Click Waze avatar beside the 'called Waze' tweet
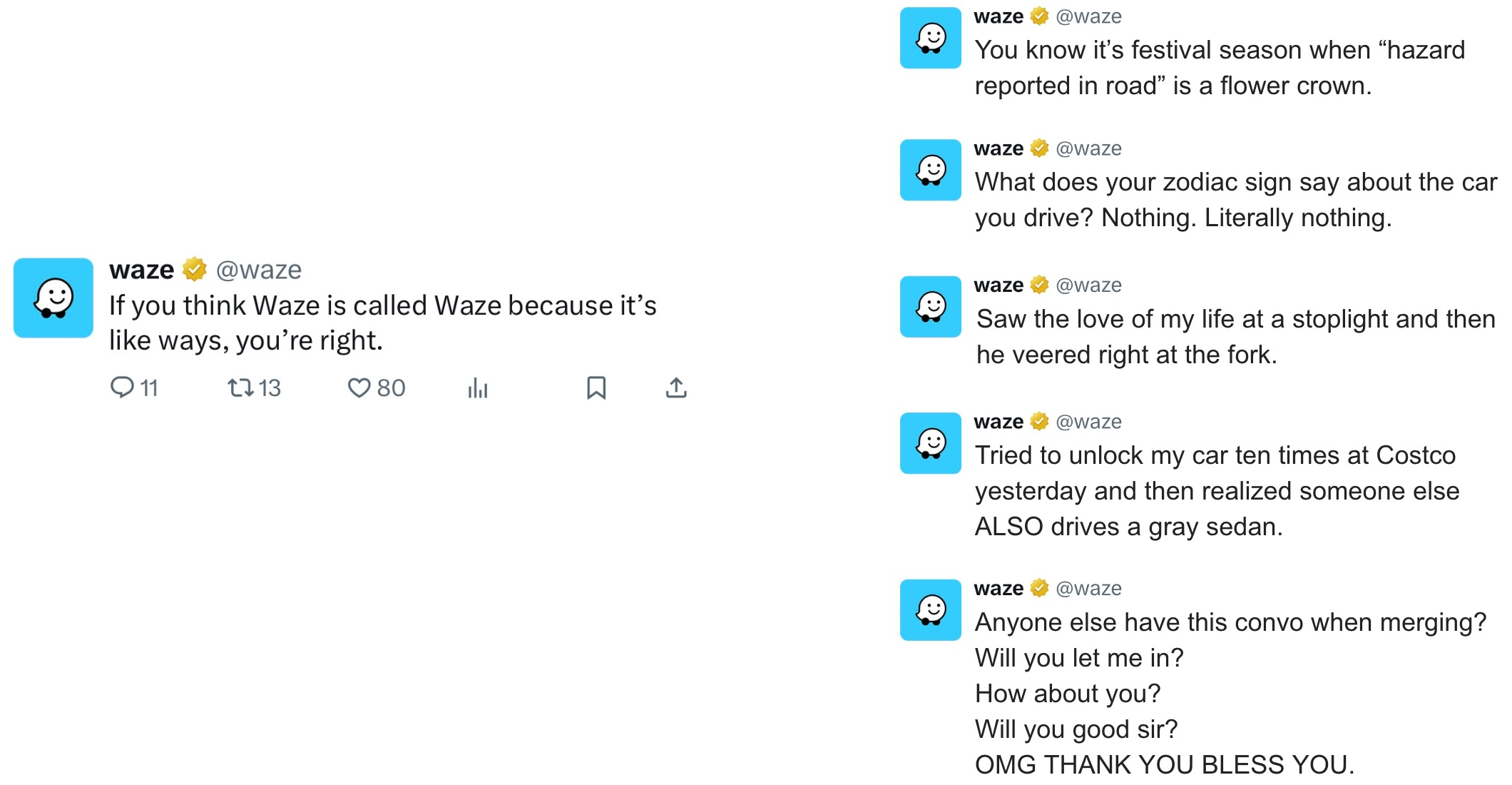The image size is (1512, 785). [53, 298]
